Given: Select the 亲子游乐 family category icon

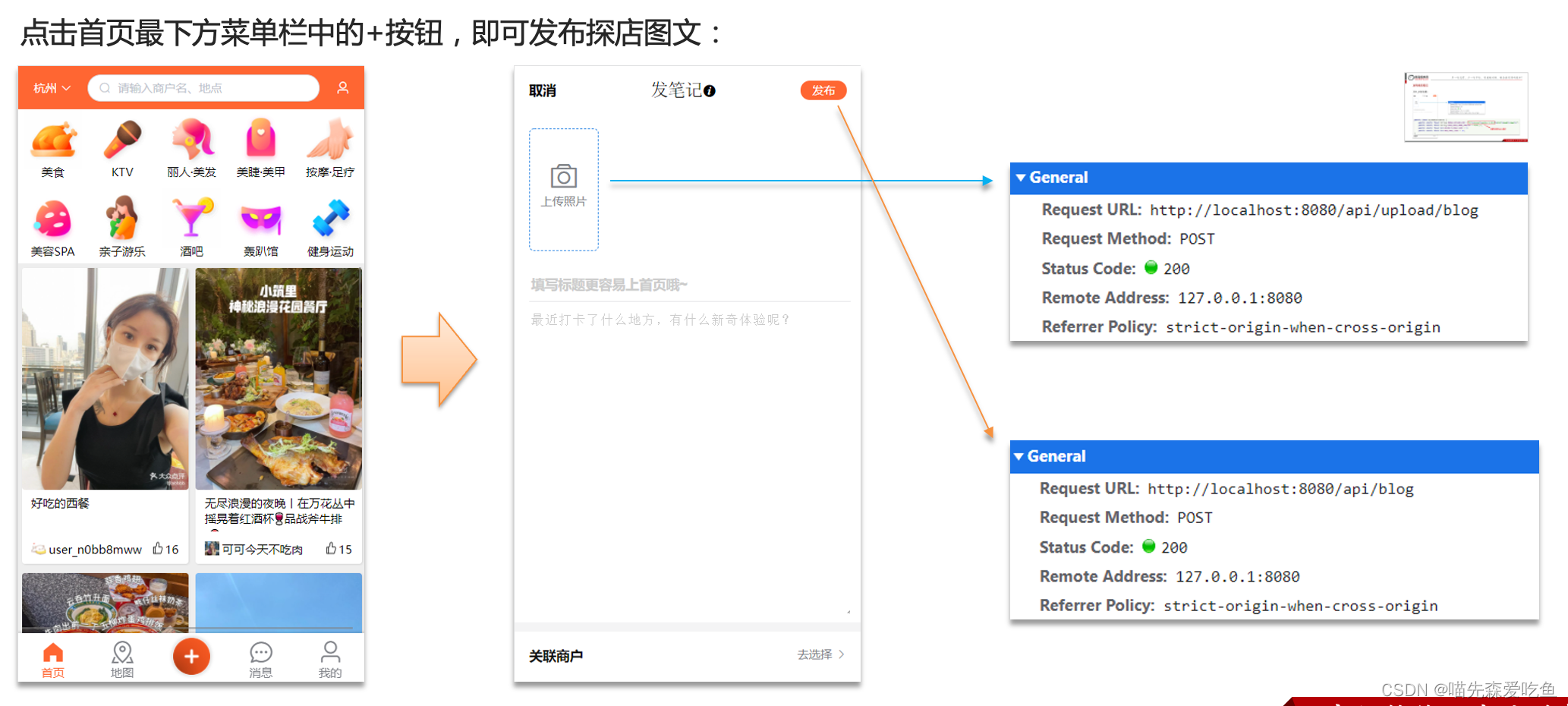Looking at the screenshot, I should point(122,219).
